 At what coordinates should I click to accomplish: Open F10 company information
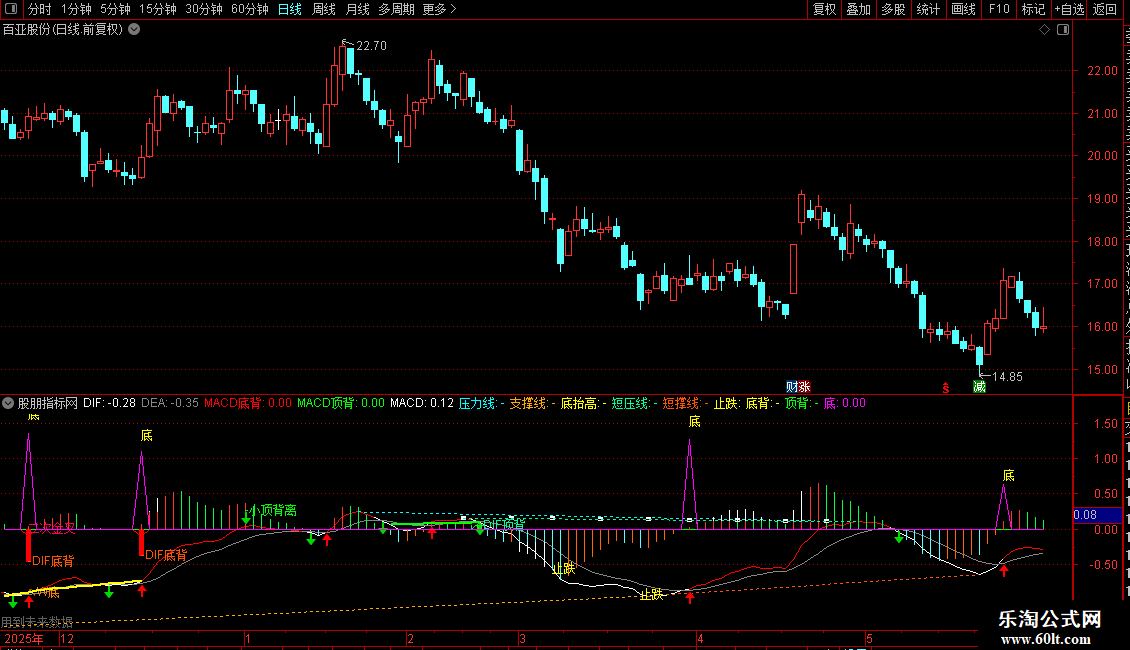pos(998,9)
